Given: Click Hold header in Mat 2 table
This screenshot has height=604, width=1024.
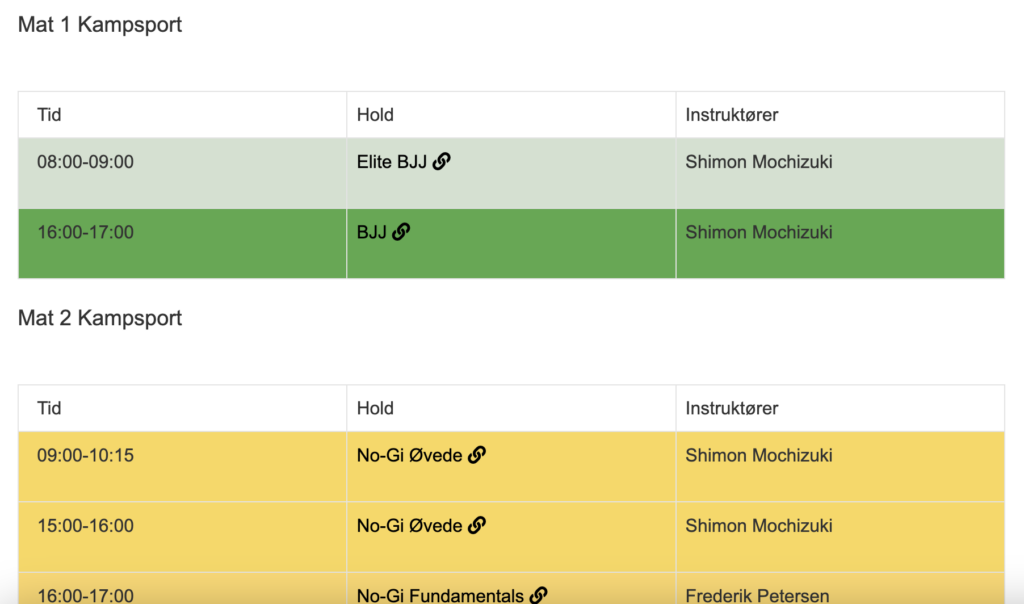Looking at the screenshot, I should click(x=375, y=408).
